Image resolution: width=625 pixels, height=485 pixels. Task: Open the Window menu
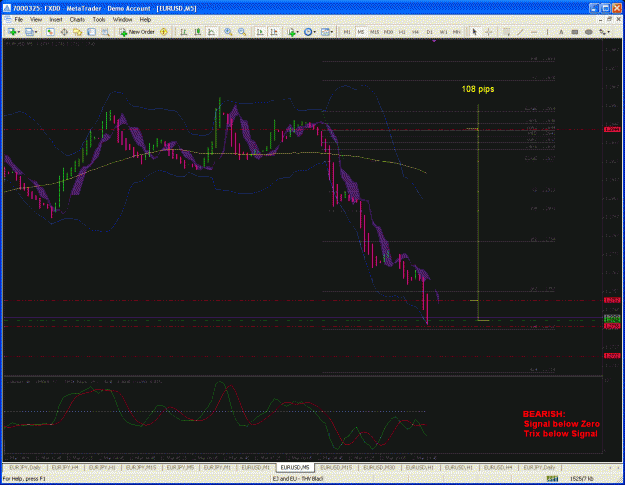click(x=122, y=20)
